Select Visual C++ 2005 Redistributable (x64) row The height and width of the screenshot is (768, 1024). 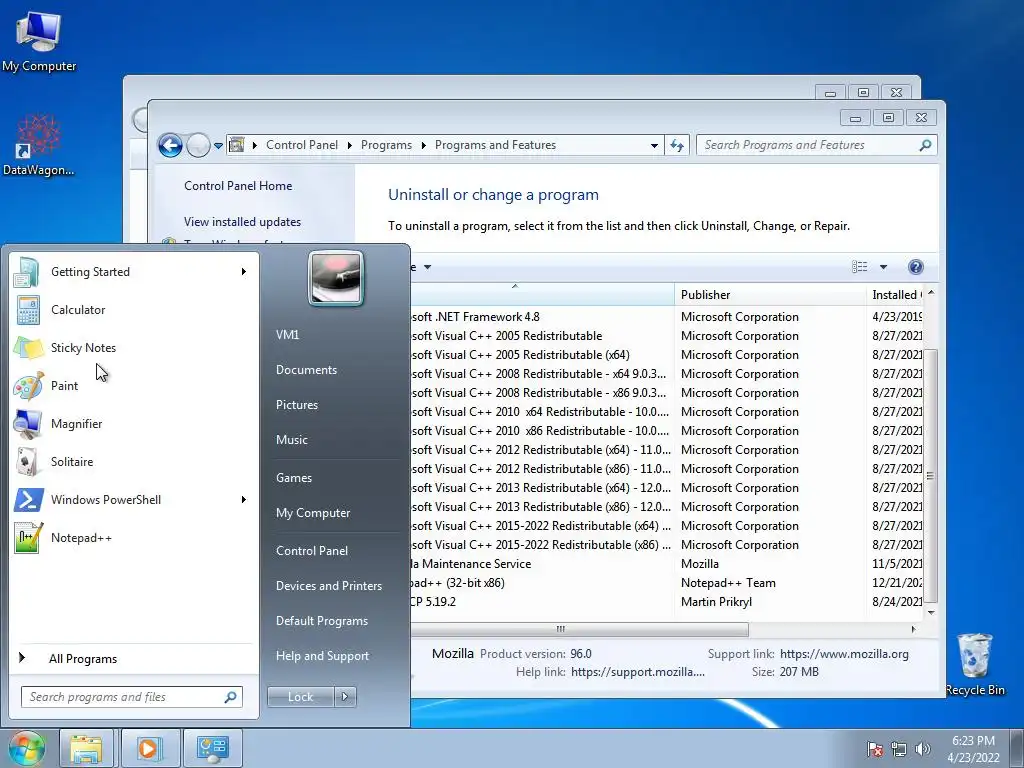click(x=666, y=355)
